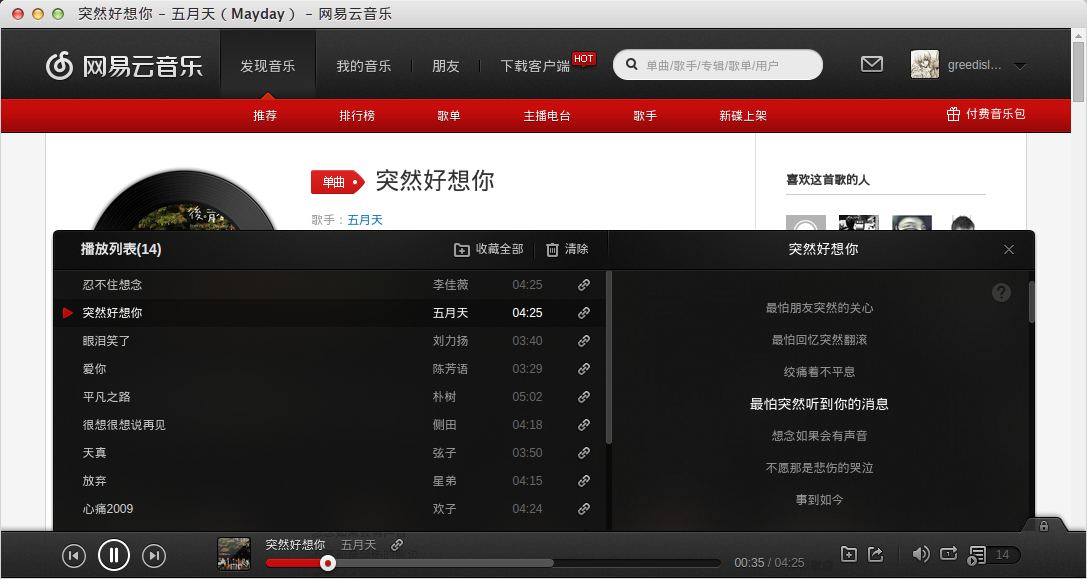This screenshot has width=1087, height=579.
Task: Open the messages envelope icon
Action: pyautogui.click(x=871, y=64)
